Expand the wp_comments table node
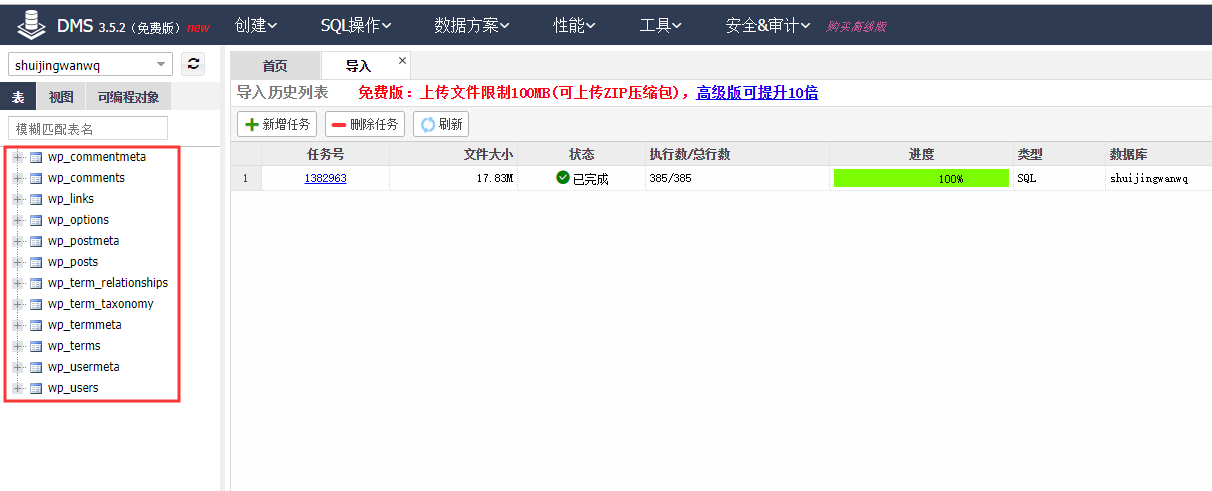 (x=18, y=178)
